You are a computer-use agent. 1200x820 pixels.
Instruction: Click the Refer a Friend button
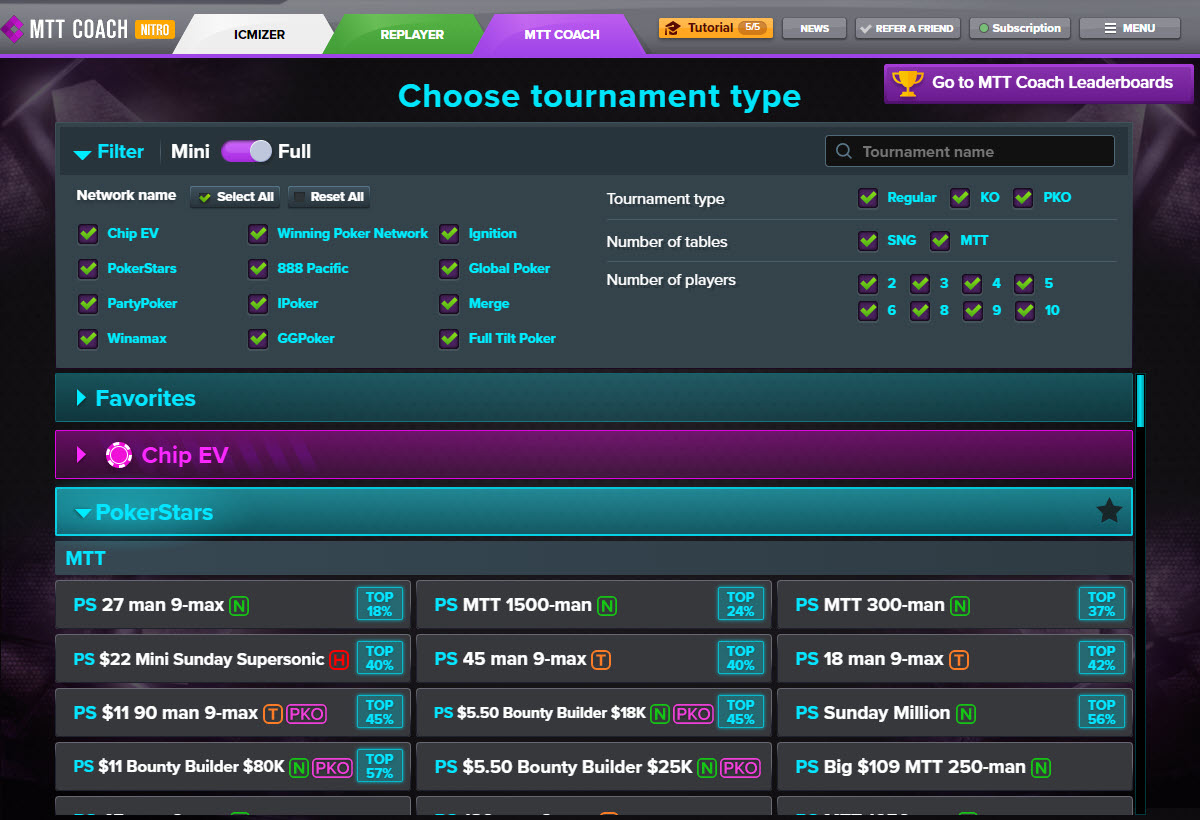pos(908,28)
